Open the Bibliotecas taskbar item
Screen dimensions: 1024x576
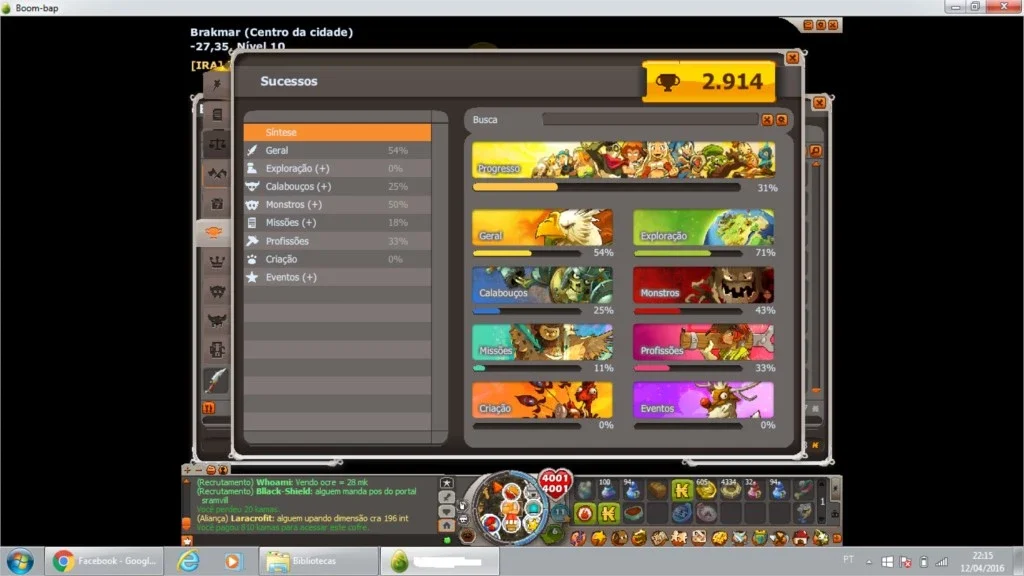[x=317, y=561]
